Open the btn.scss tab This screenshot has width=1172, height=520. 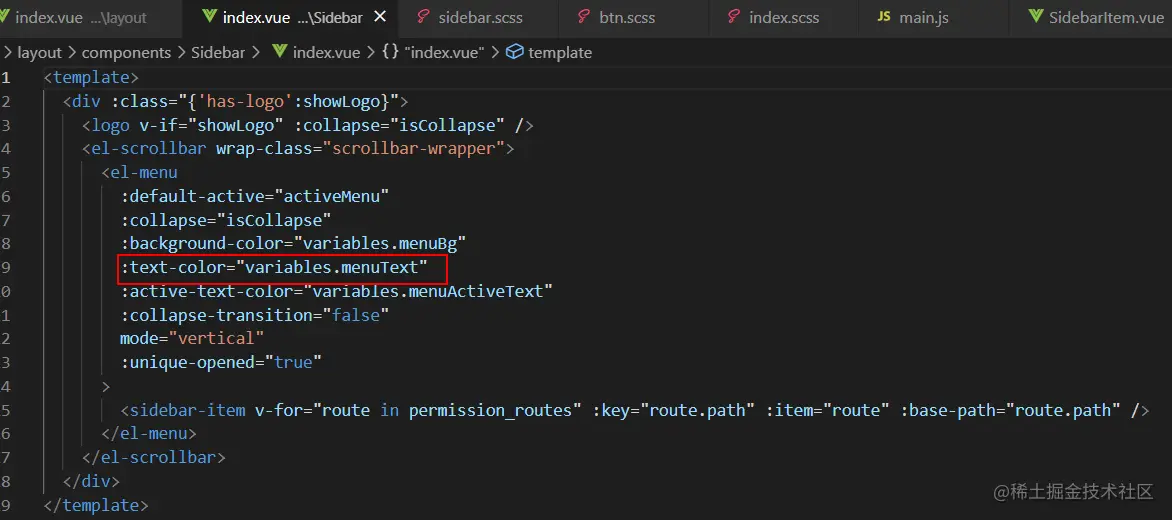(632, 18)
